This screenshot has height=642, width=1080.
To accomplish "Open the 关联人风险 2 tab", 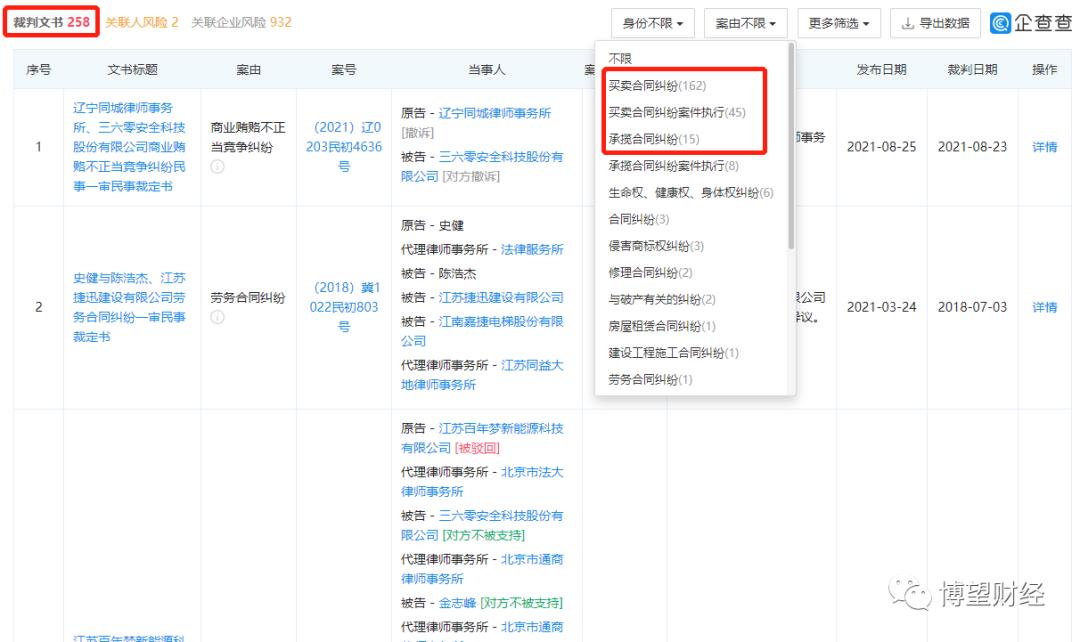I will (142, 22).
